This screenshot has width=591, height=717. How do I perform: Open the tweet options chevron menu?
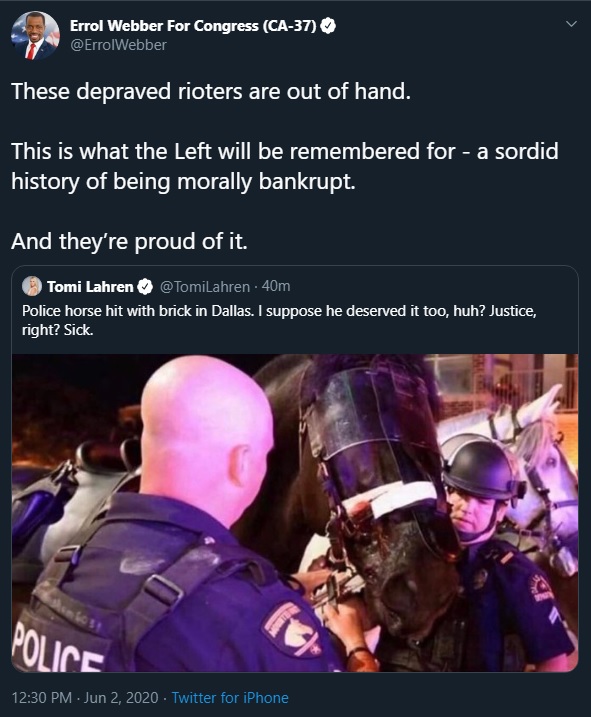click(x=571, y=24)
